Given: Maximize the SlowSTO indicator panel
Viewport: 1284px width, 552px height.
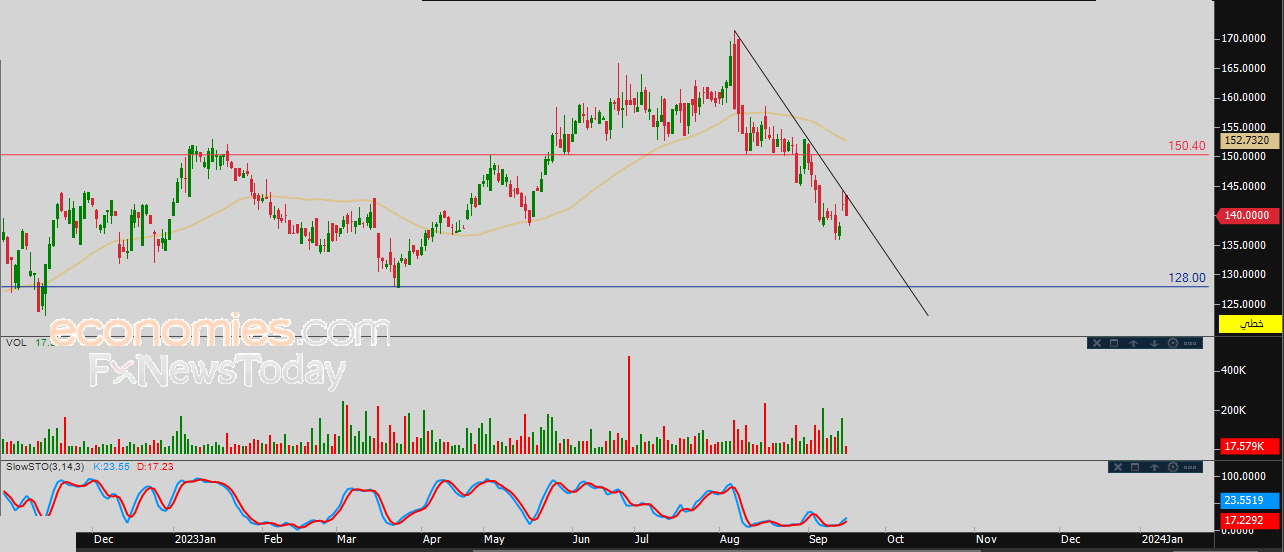Looking at the screenshot, I should coord(1136,467).
